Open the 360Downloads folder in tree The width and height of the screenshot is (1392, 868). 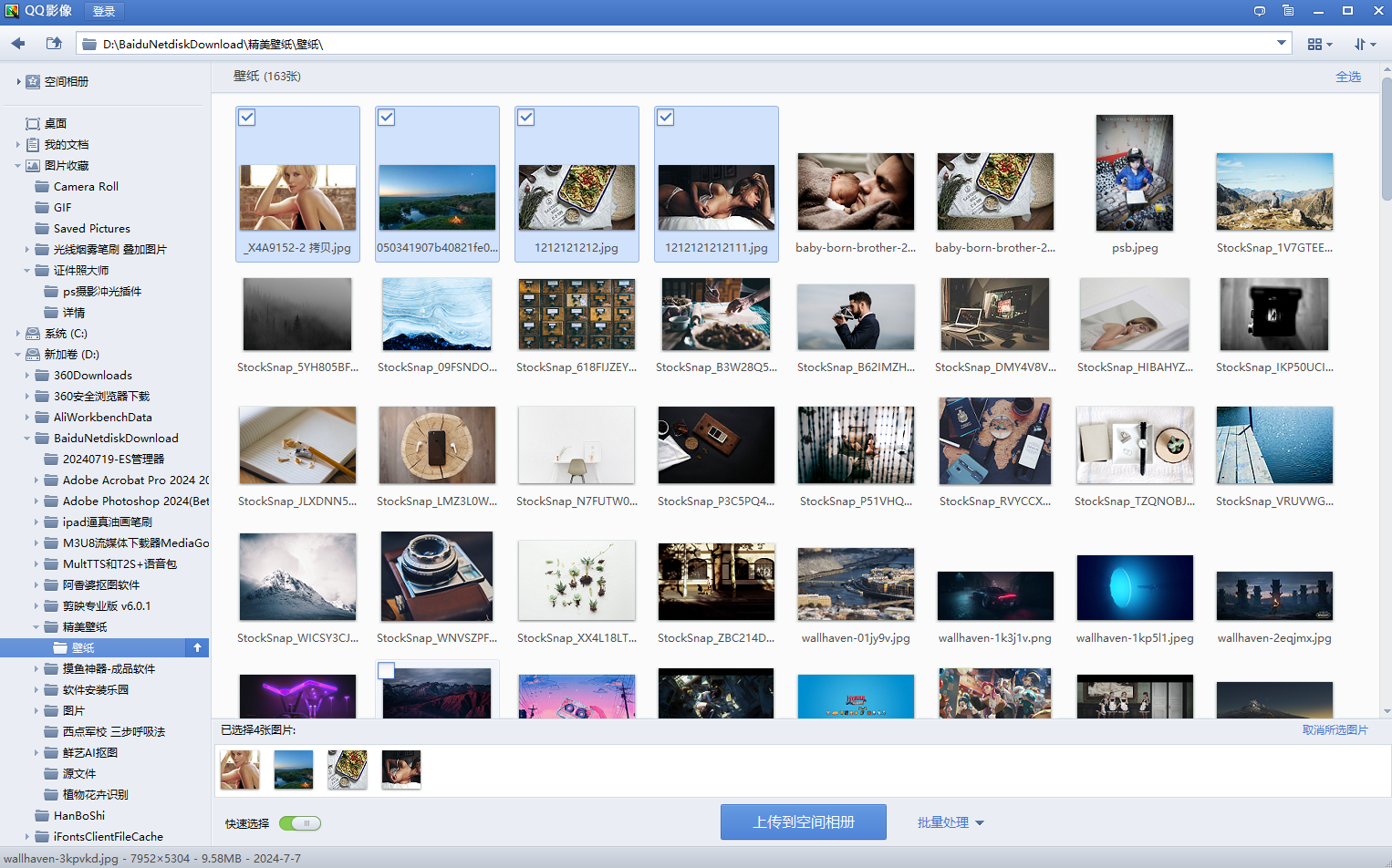(92, 375)
